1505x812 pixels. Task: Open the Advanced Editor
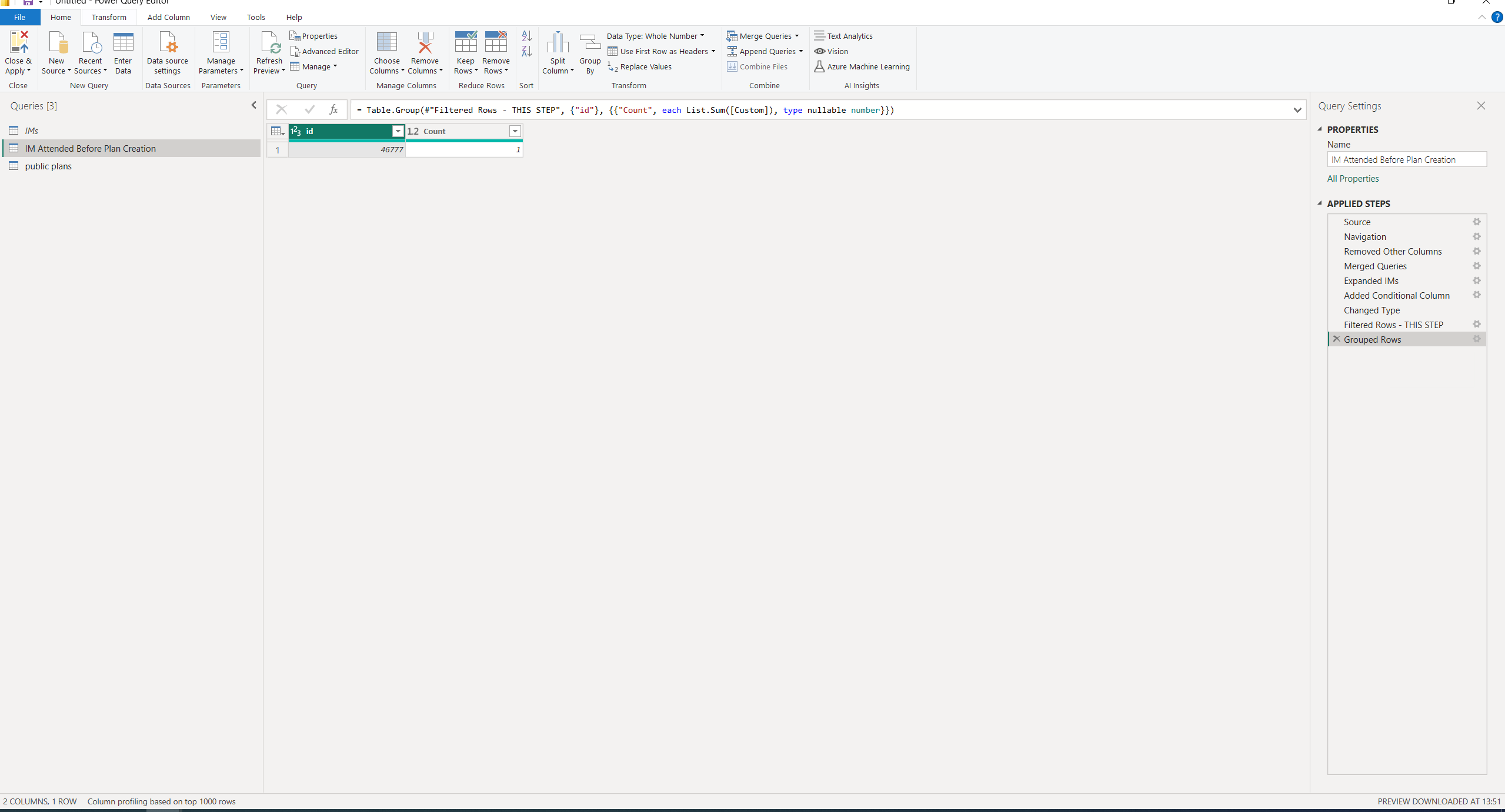[x=324, y=51]
